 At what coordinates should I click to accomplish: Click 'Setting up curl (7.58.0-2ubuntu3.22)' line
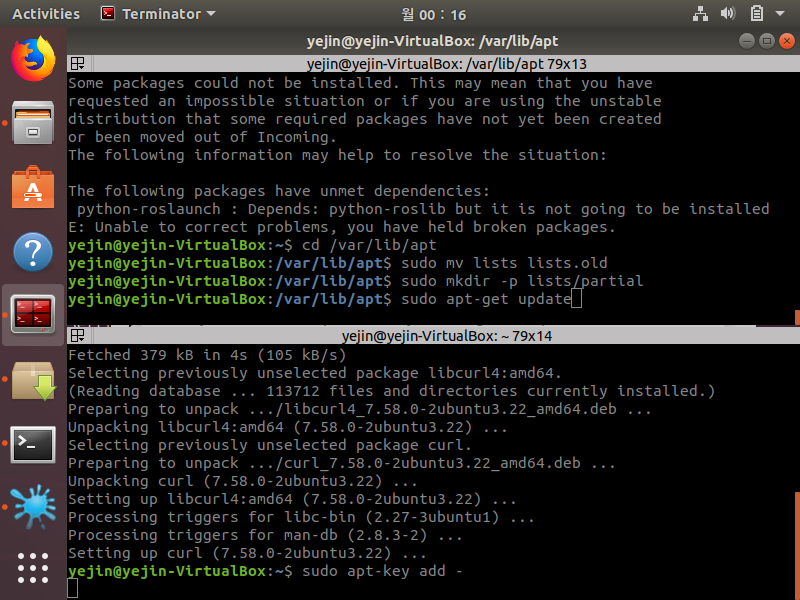(247, 553)
